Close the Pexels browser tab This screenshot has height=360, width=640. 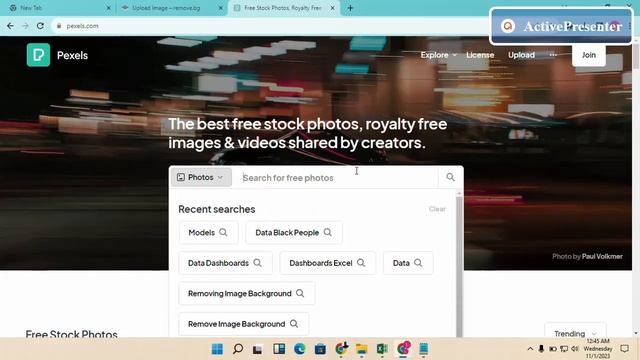(x=333, y=8)
